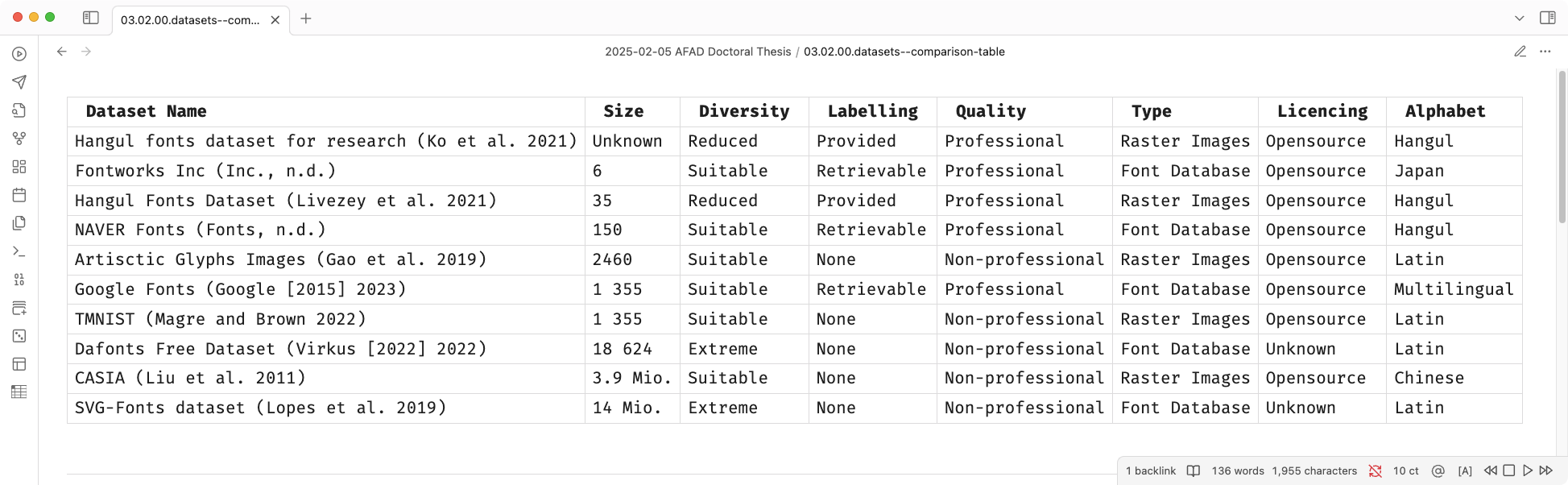Click the Unknown size cell for Hangul fonts
The image size is (1568, 485).
[633, 141]
